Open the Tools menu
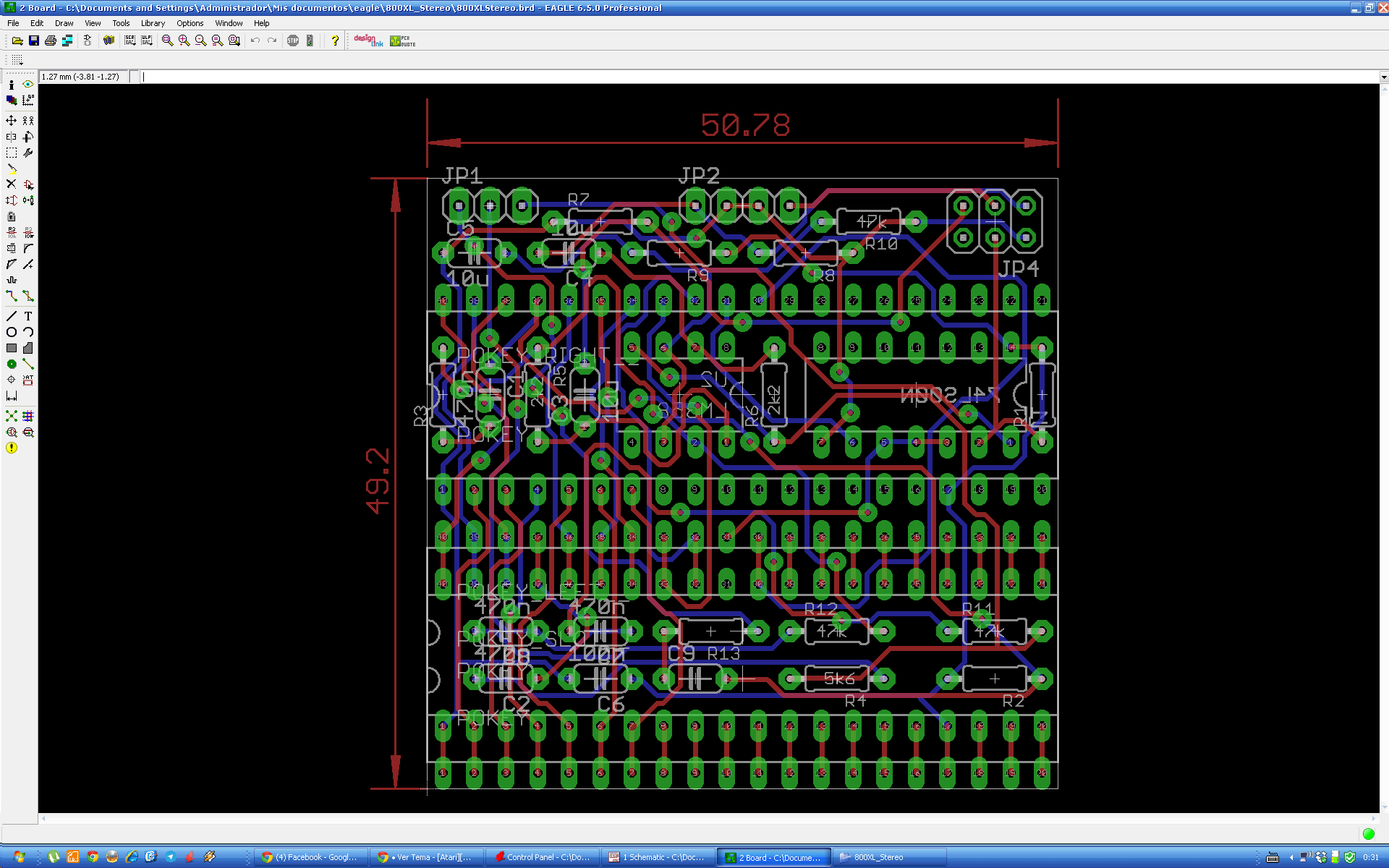 pos(121,23)
